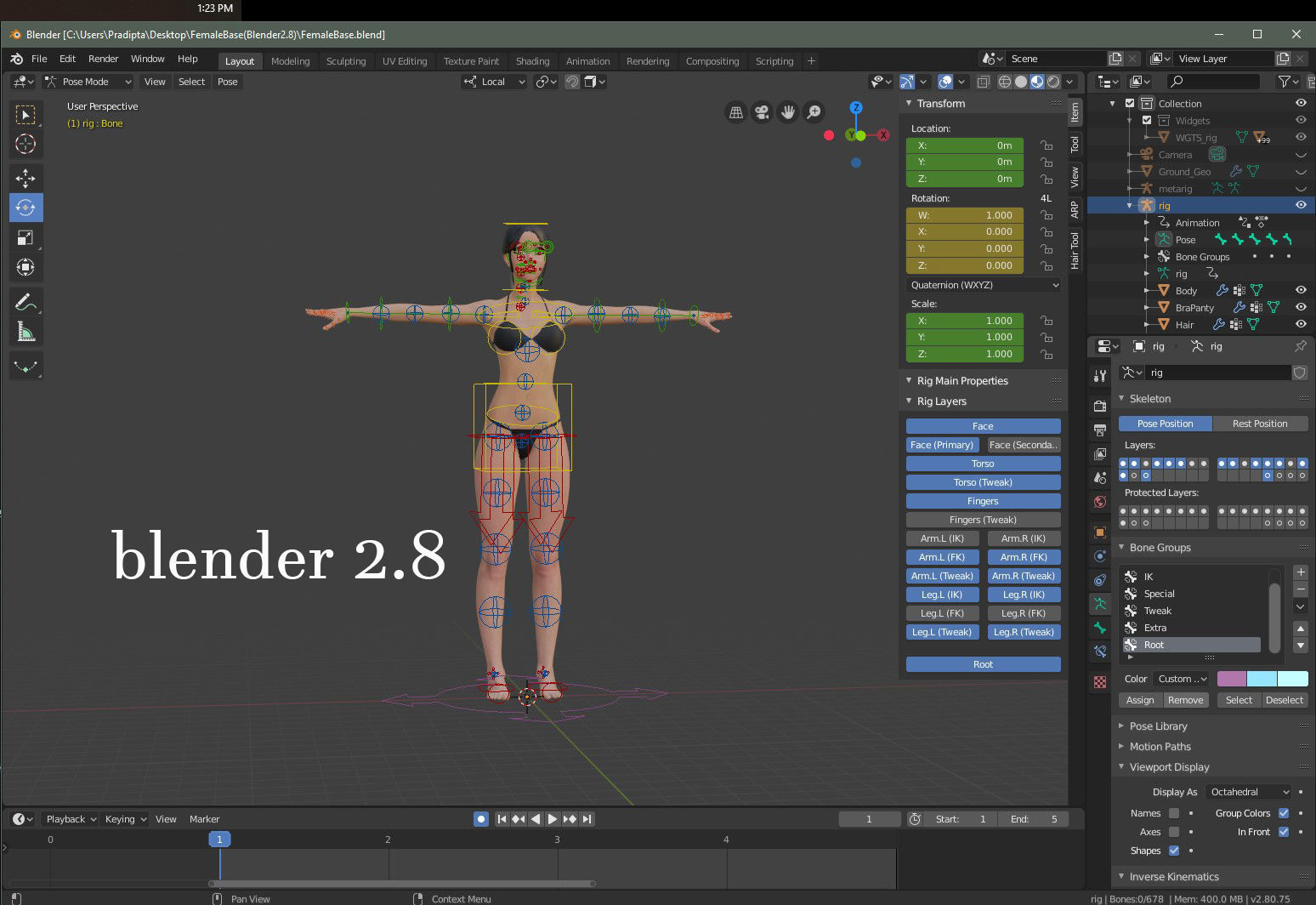
Task: Switch to the Animation workspace tab
Action: [588, 61]
